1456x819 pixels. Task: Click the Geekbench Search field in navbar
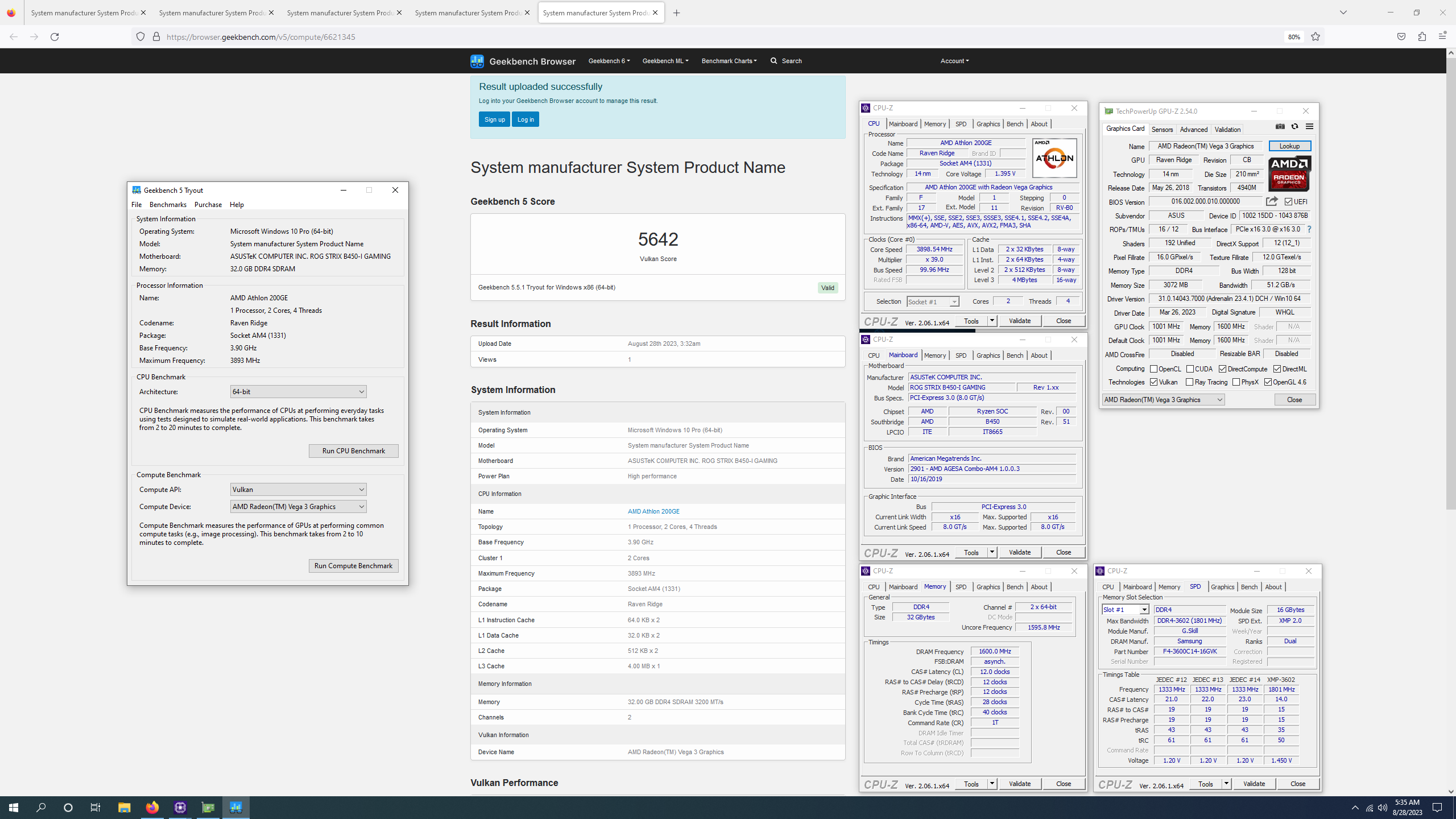[x=787, y=61]
